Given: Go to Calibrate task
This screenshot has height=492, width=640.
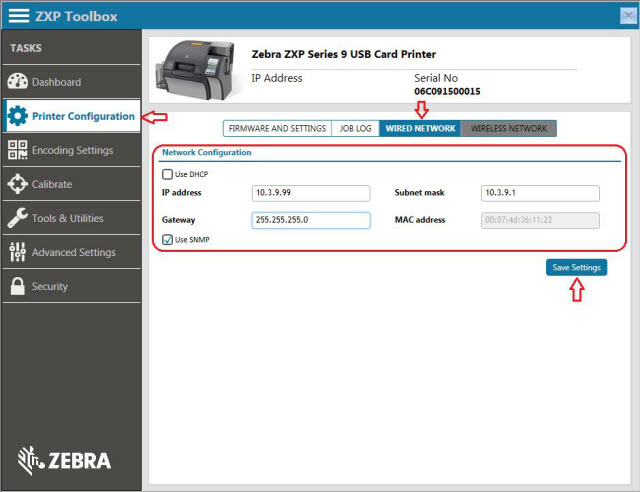Looking at the screenshot, I should point(71,184).
